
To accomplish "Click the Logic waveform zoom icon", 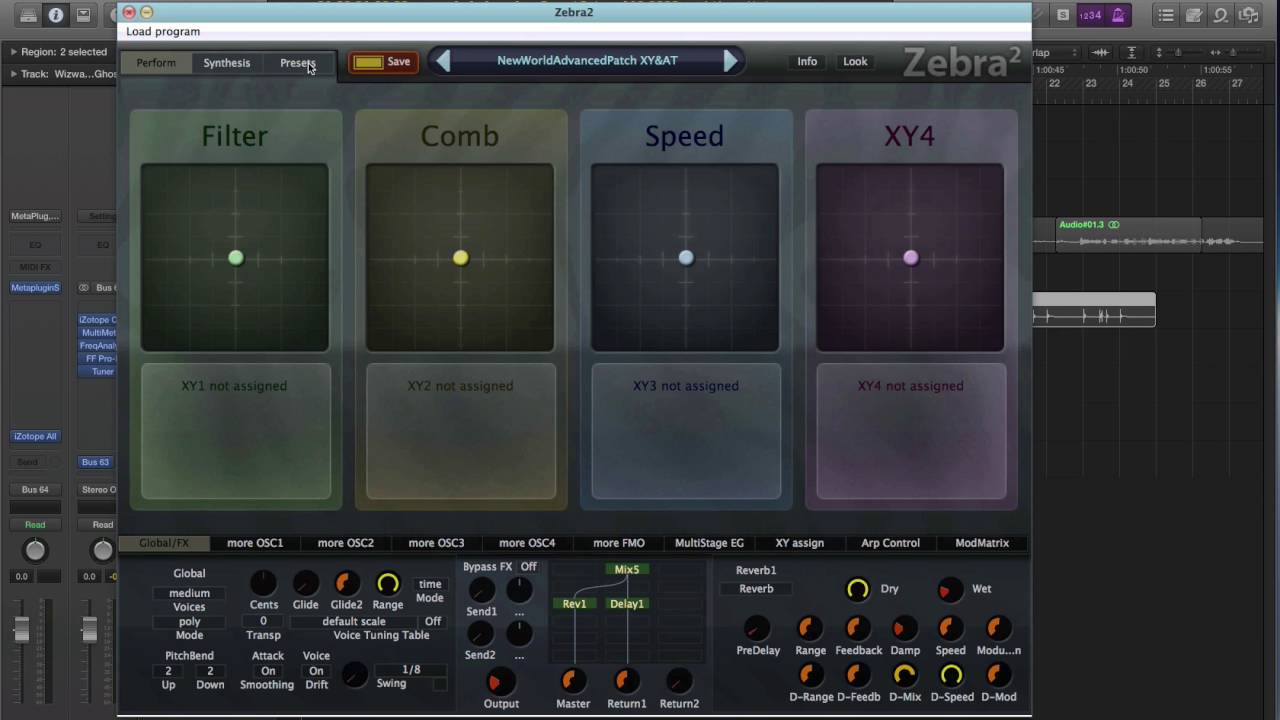I will click(1100, 52).
